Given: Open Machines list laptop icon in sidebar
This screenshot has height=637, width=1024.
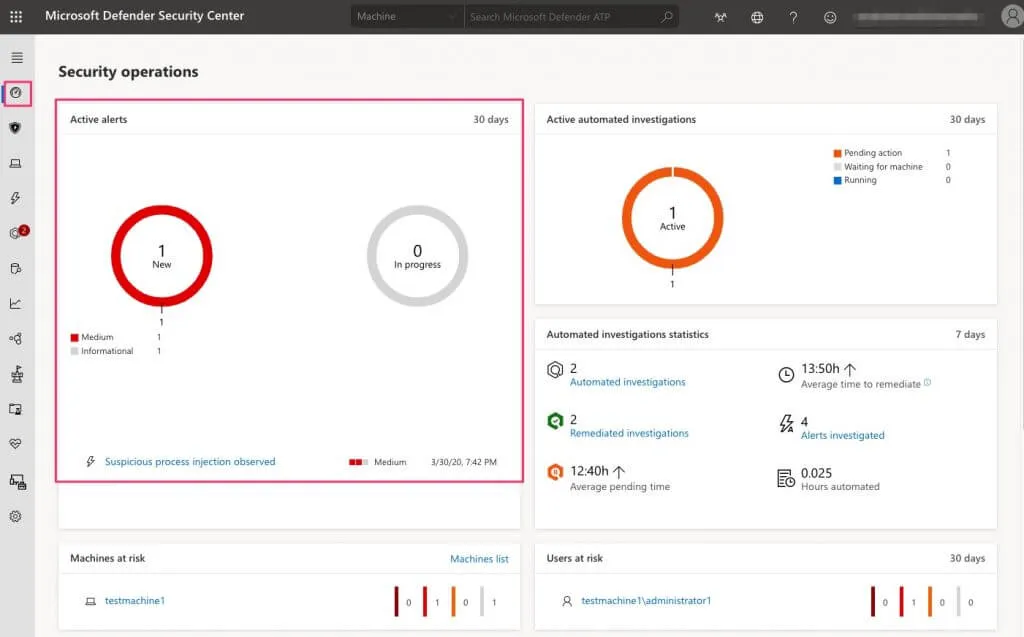Looking at the screenshot, I should point(16,163).
